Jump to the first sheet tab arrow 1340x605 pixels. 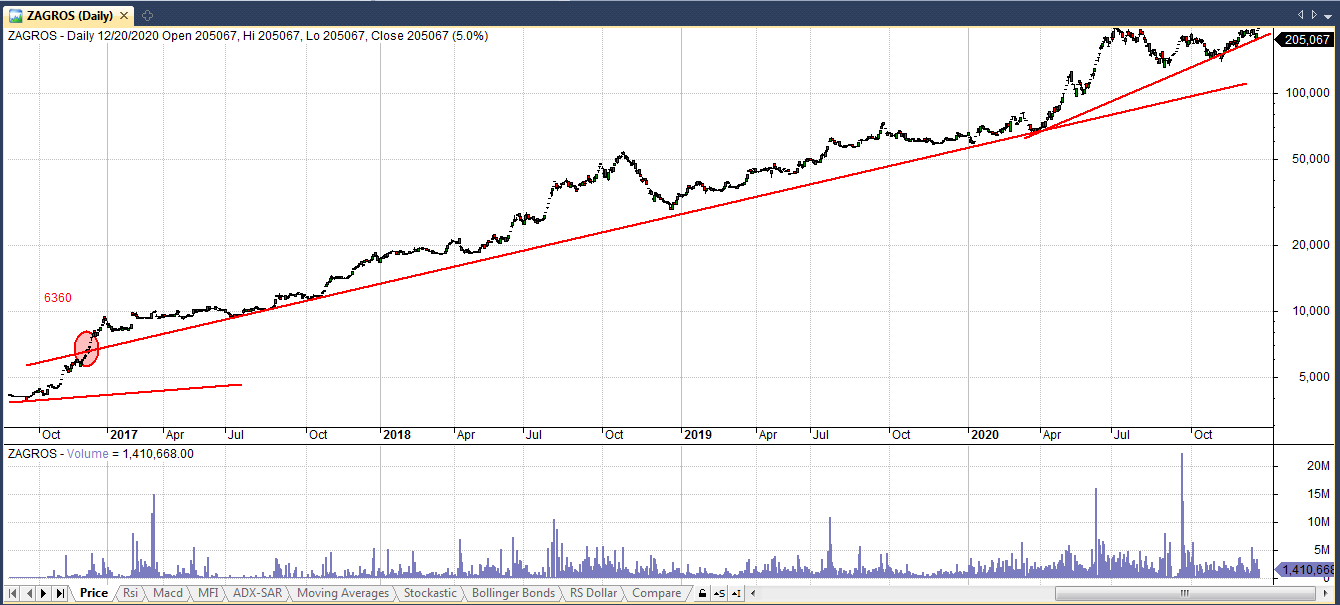[x=12, y=594]
